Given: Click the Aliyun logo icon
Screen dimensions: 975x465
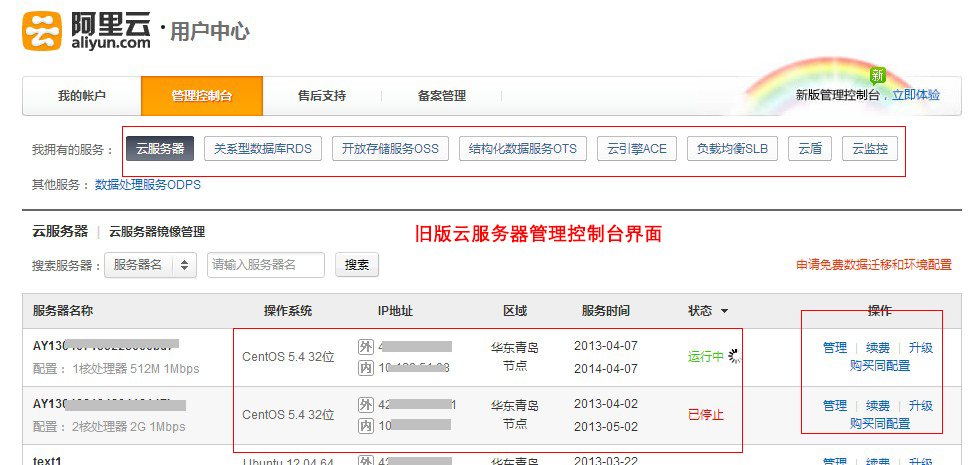Looking at the screenshot, I should tap(42, 31).
